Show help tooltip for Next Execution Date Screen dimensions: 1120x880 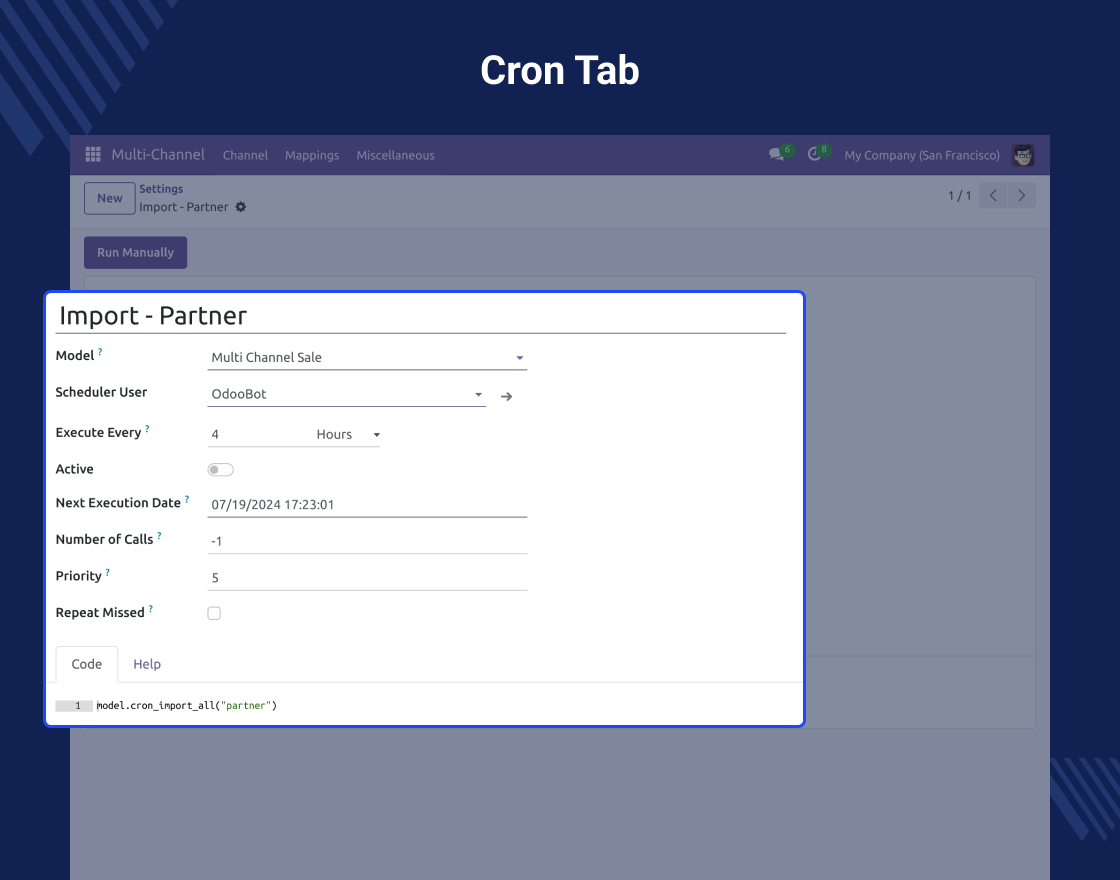(x=187, y=499)
